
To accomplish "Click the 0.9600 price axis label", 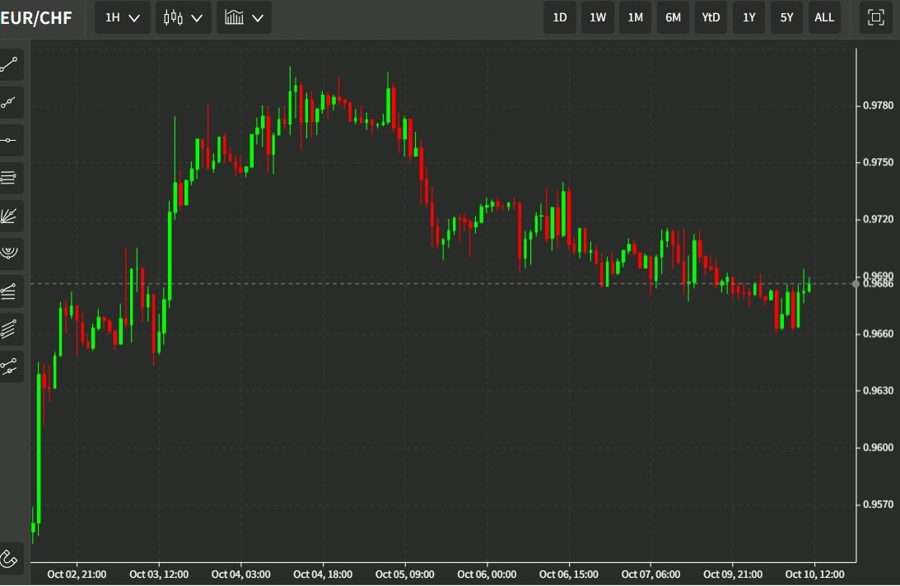I will pos(878,447).
